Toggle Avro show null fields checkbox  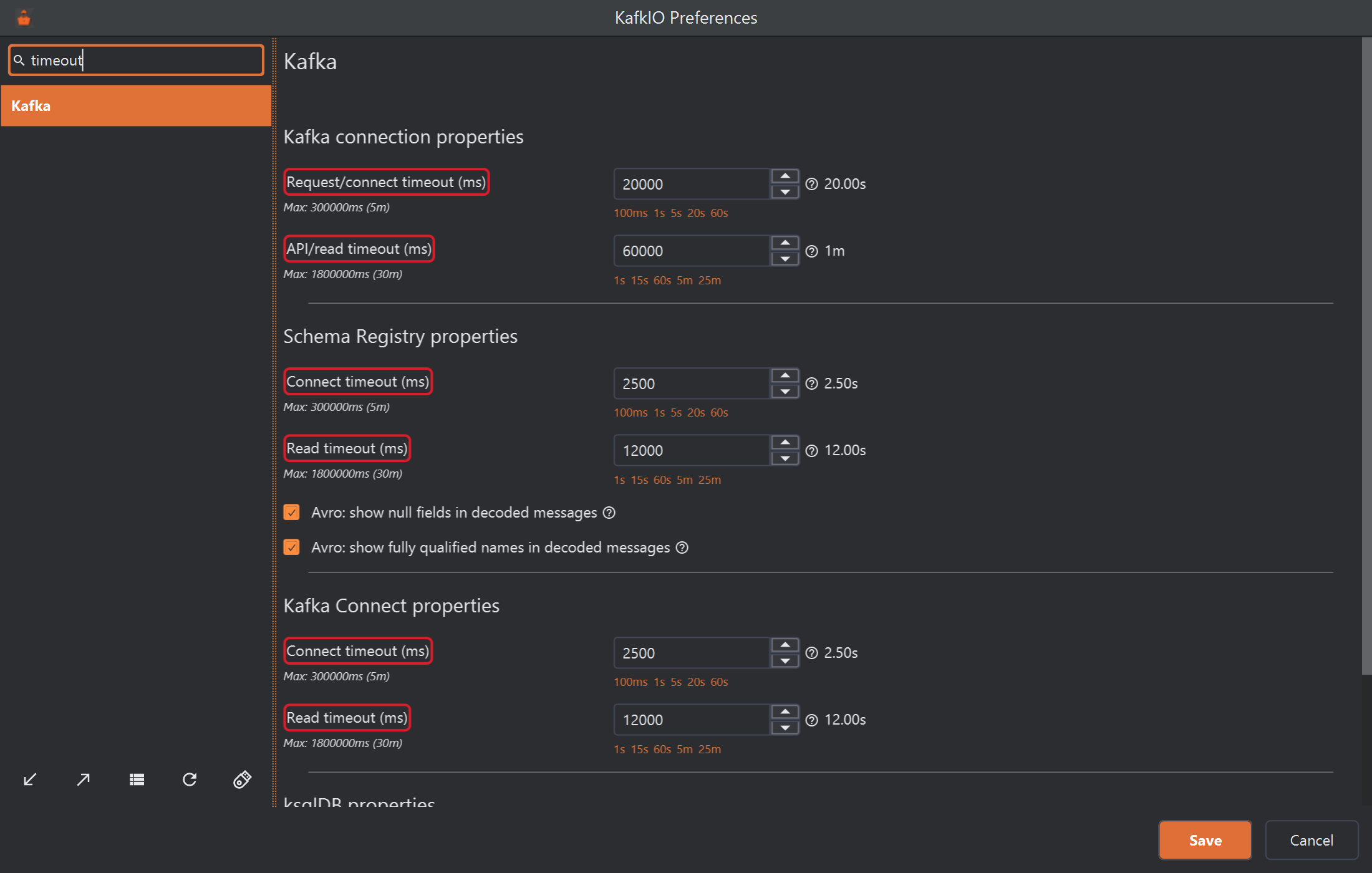pos(291,512)
